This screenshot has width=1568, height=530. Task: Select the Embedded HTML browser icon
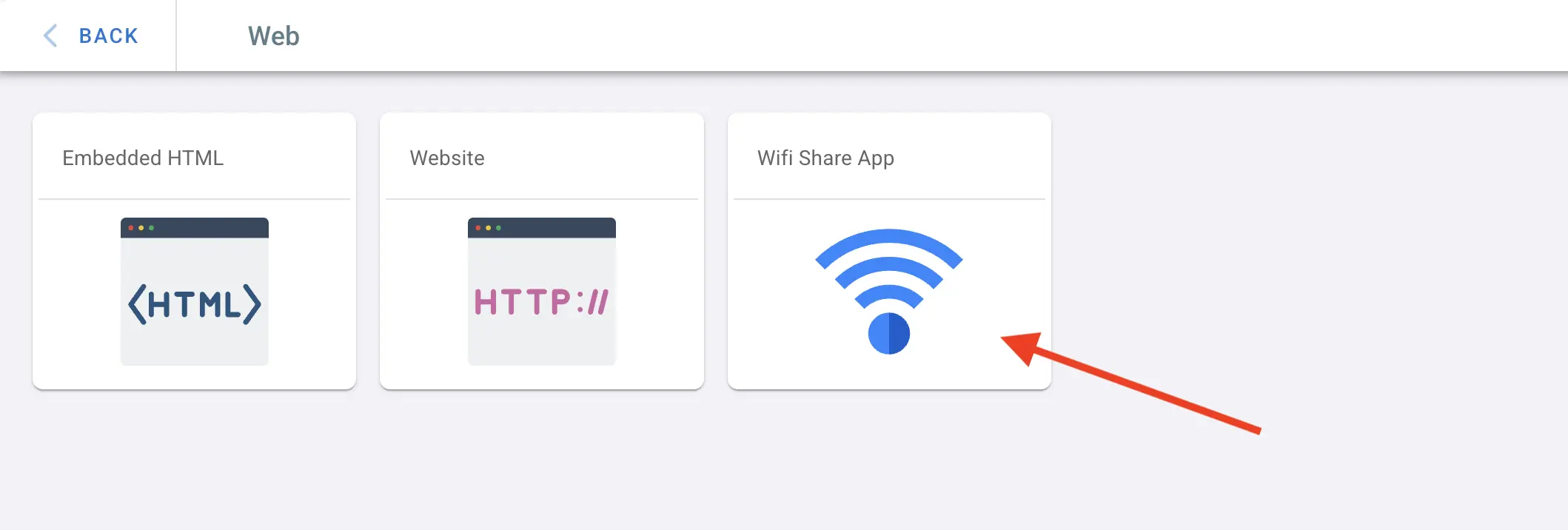(x=194, y=290)
